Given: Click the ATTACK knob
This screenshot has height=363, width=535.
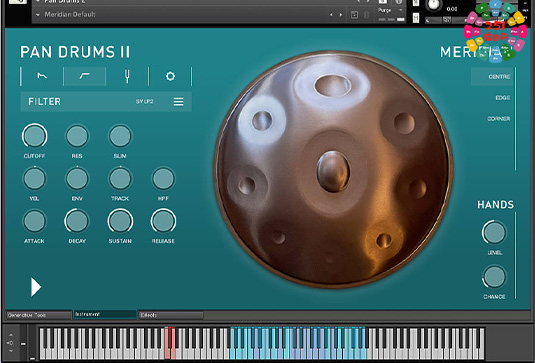Looking at the screenshot, I should [34, 221].
